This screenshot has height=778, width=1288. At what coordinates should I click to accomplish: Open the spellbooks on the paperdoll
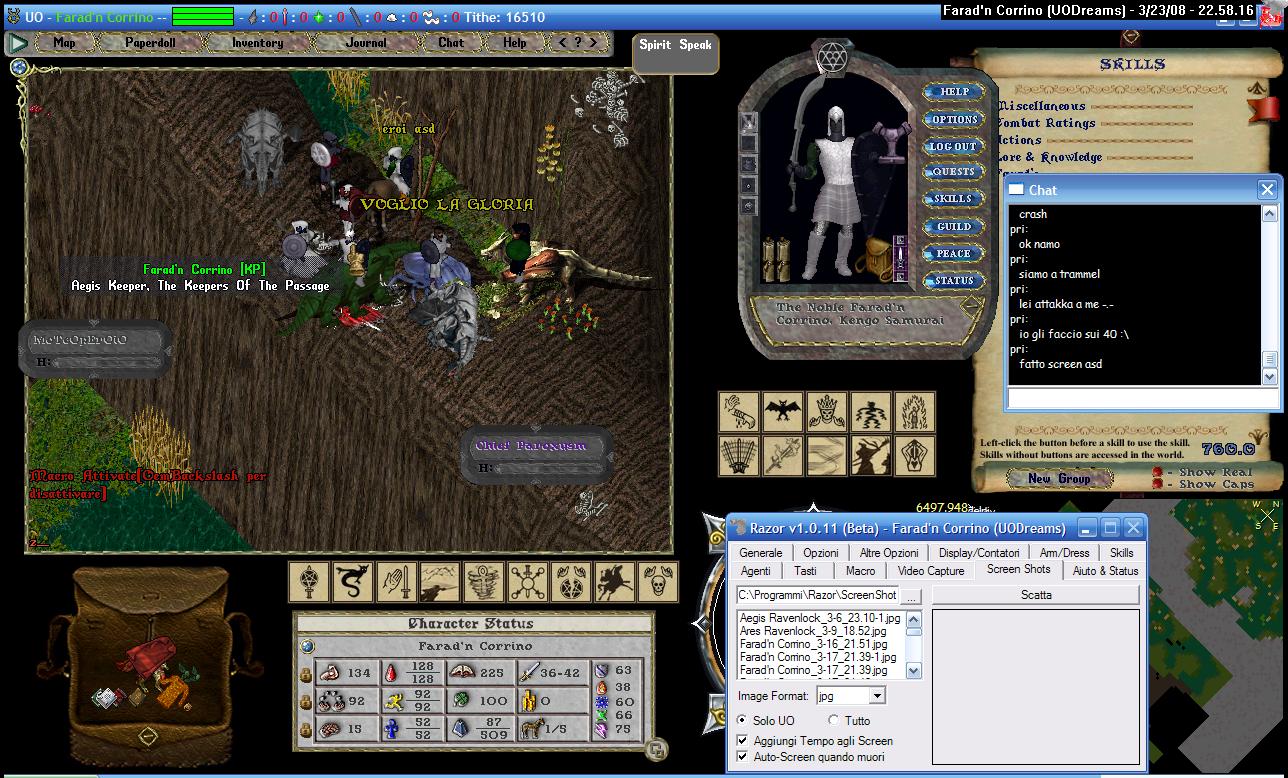776,262
